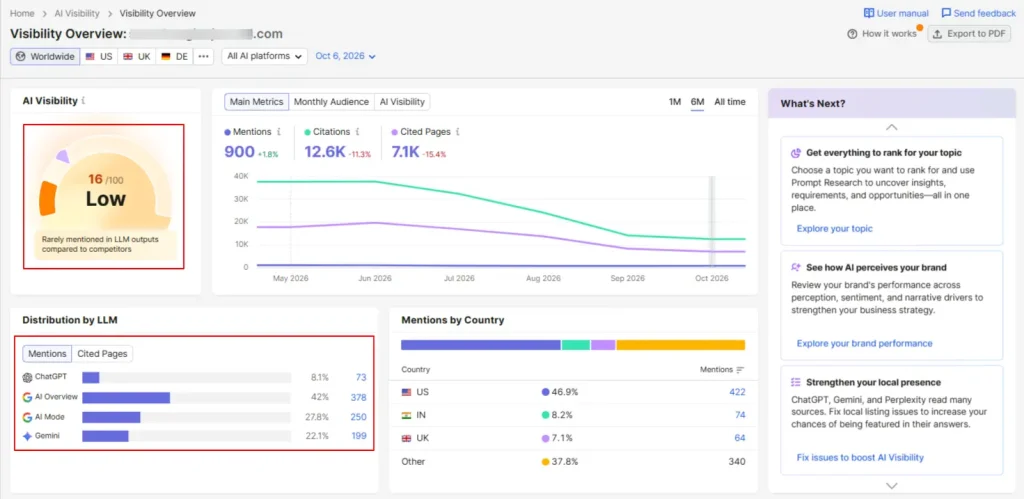Open AI Overview mentions count 378
1024x499 pixels.
click(359, 397)
